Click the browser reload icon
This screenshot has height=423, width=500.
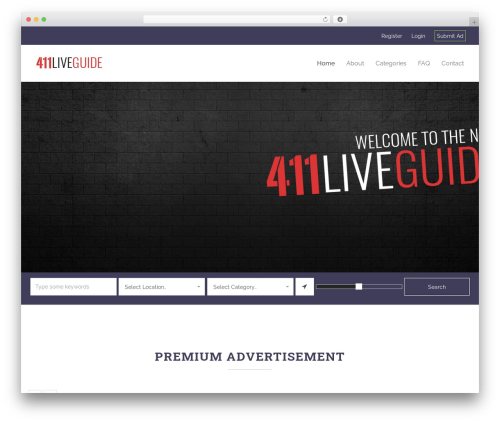[x=325, y=20]
